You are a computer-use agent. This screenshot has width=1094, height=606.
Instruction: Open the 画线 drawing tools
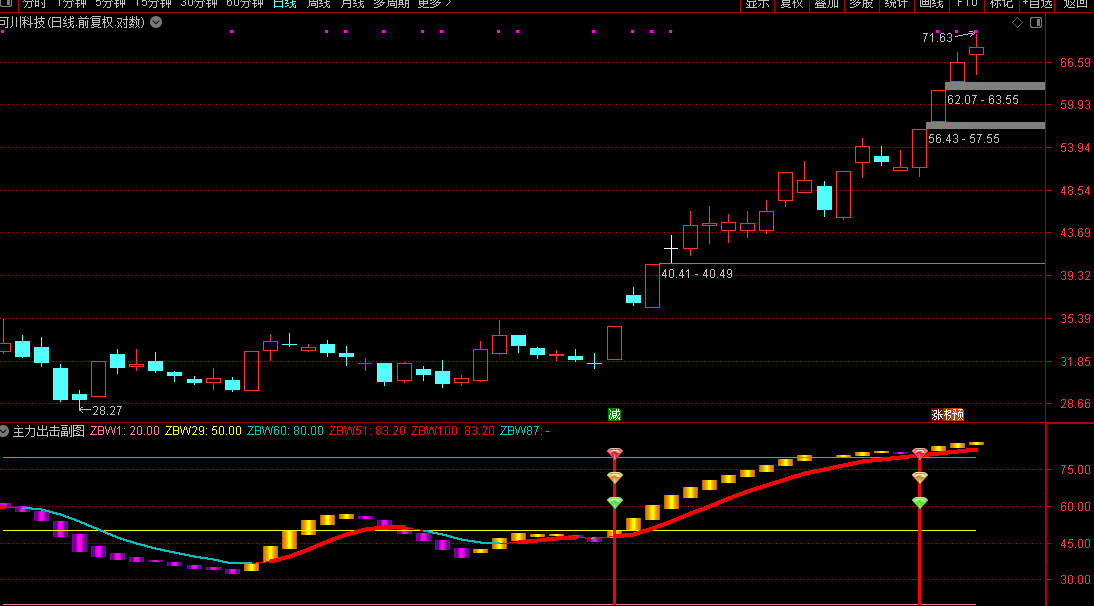pyautogui.click(x=931, y=3)
